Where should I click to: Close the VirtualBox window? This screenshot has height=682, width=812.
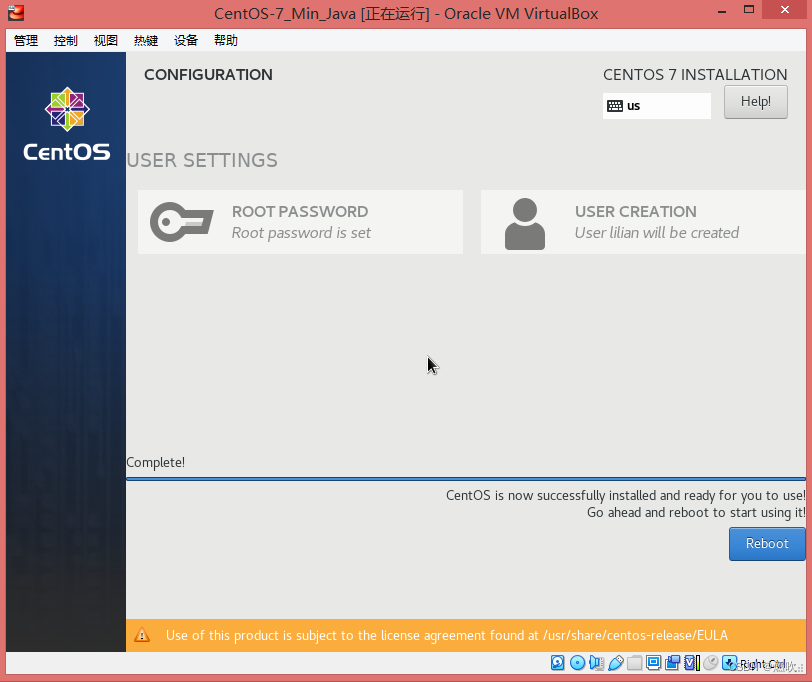785,10
